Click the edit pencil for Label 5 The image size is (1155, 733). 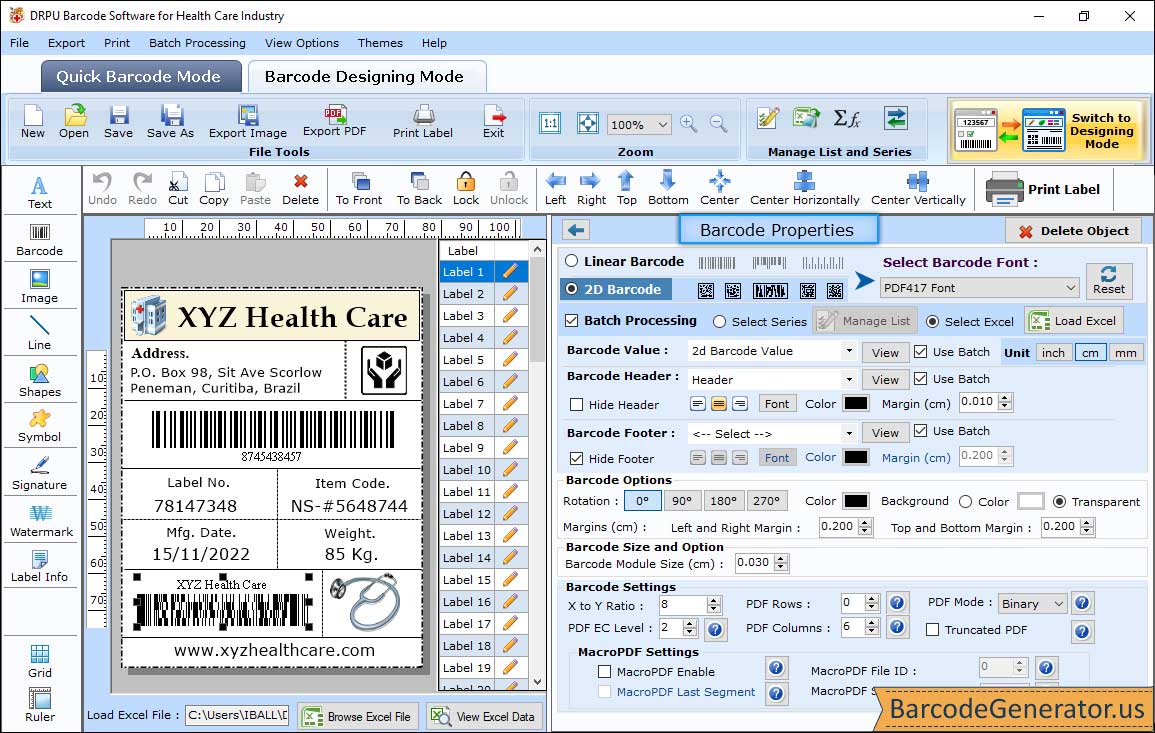pos(511,360)
